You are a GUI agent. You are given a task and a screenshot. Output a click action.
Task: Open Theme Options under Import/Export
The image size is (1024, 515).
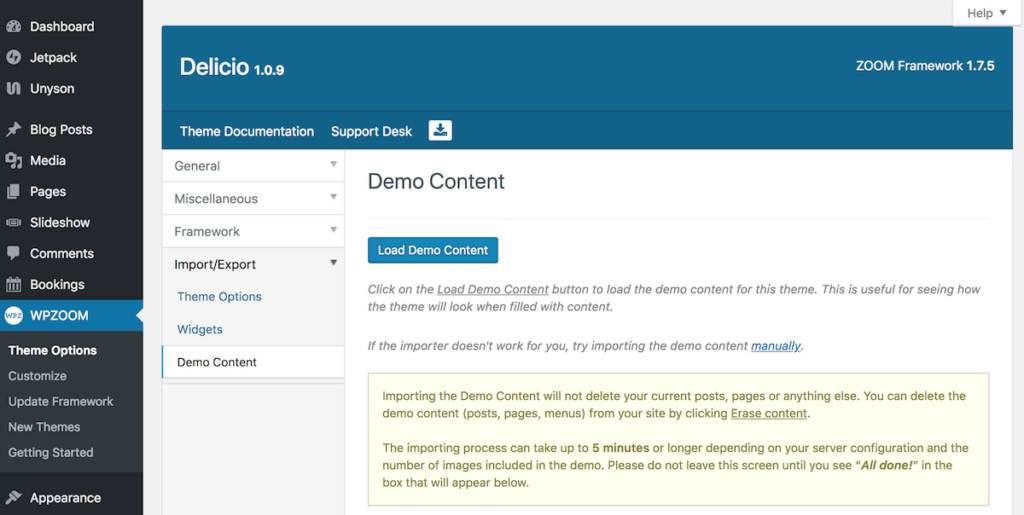pos(219,296)
